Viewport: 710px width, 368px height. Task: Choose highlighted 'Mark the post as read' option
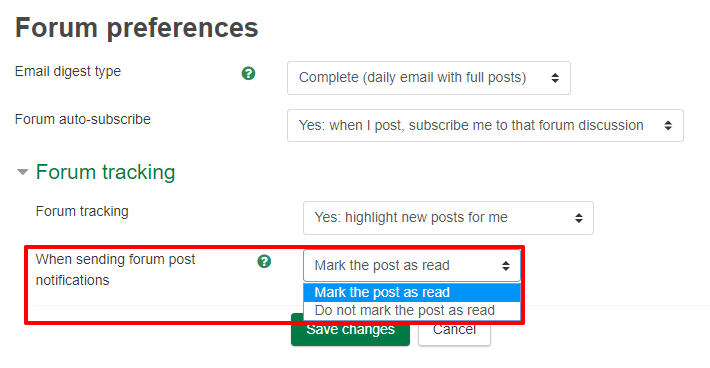[x=412, y=292]
